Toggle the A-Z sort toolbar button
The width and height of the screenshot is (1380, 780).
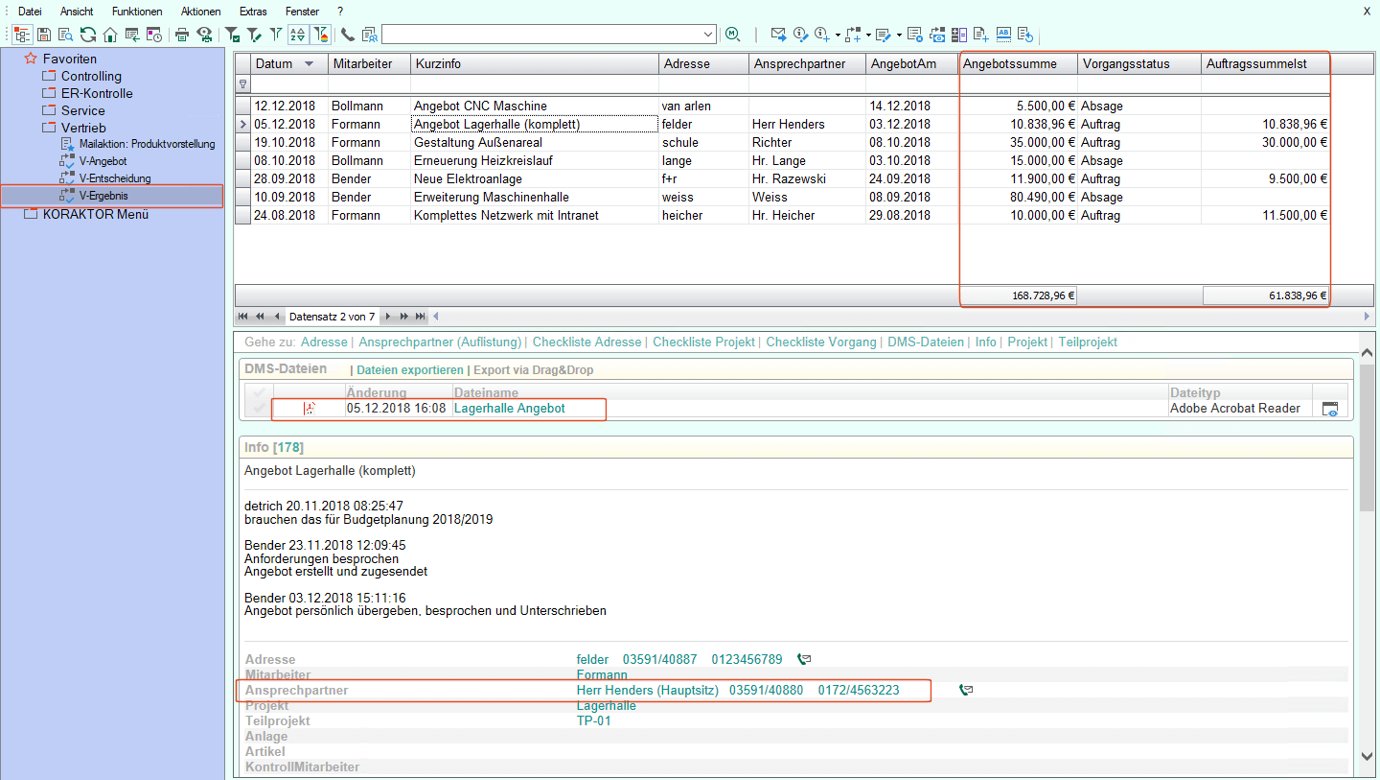click(x=297, y=34)
